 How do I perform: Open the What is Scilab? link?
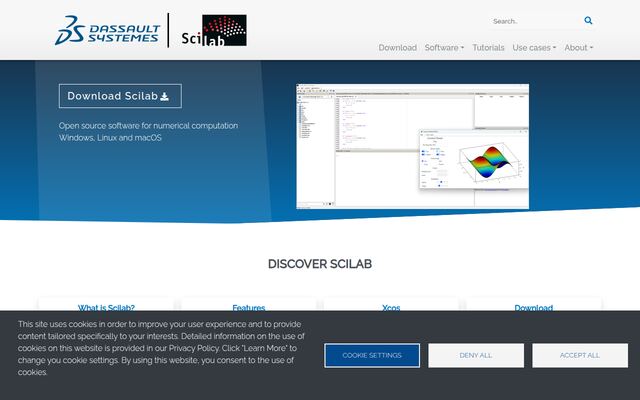point(106,308)
